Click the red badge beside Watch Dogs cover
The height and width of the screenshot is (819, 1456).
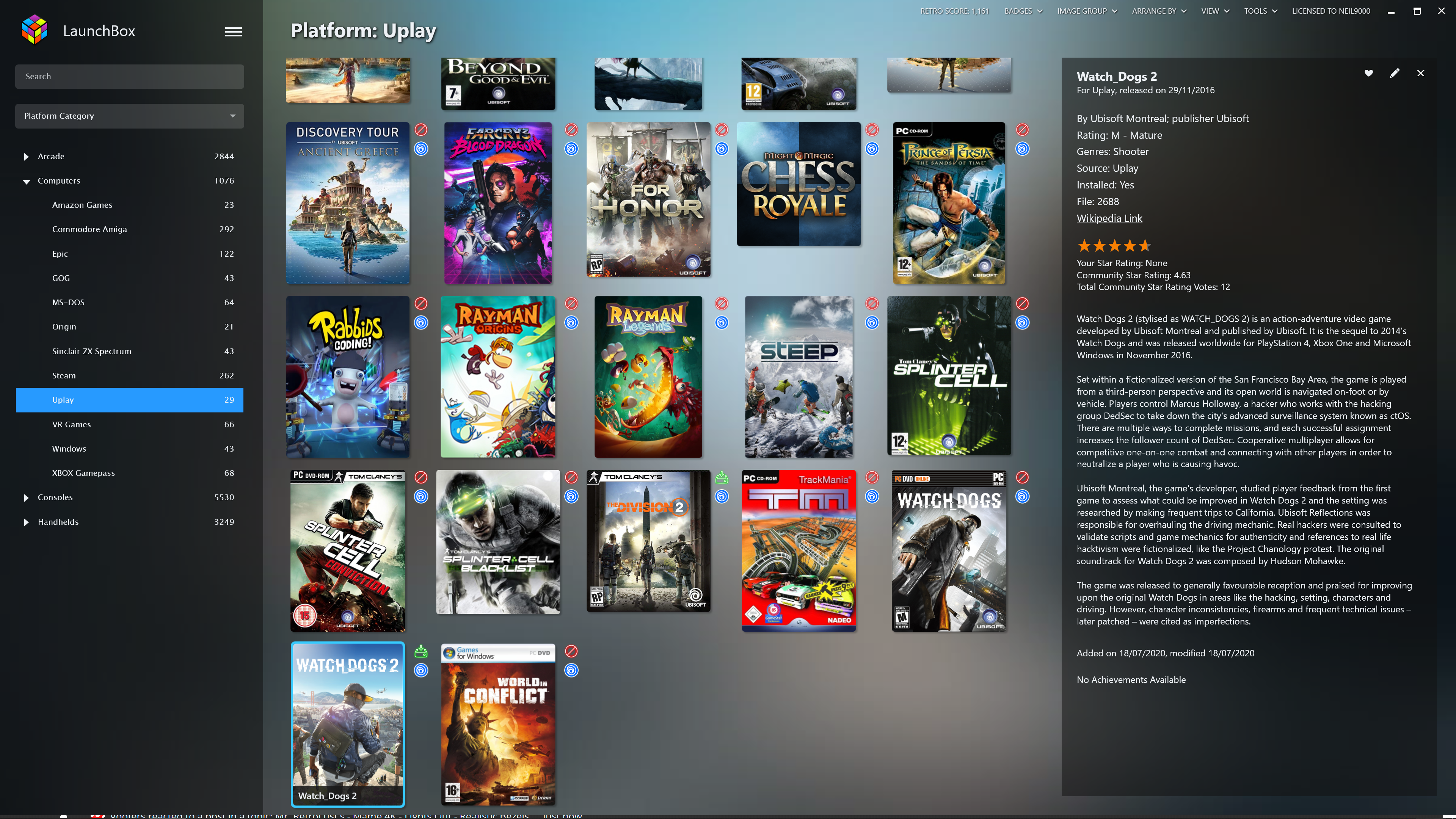1023,477
